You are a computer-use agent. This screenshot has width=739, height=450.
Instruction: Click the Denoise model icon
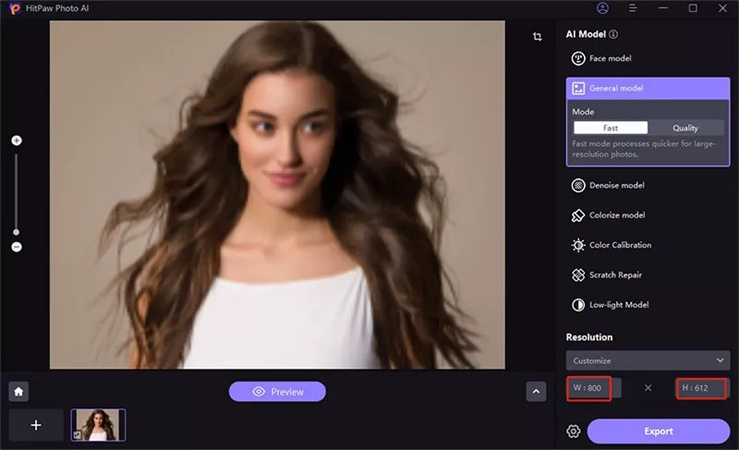pos(578,185)
